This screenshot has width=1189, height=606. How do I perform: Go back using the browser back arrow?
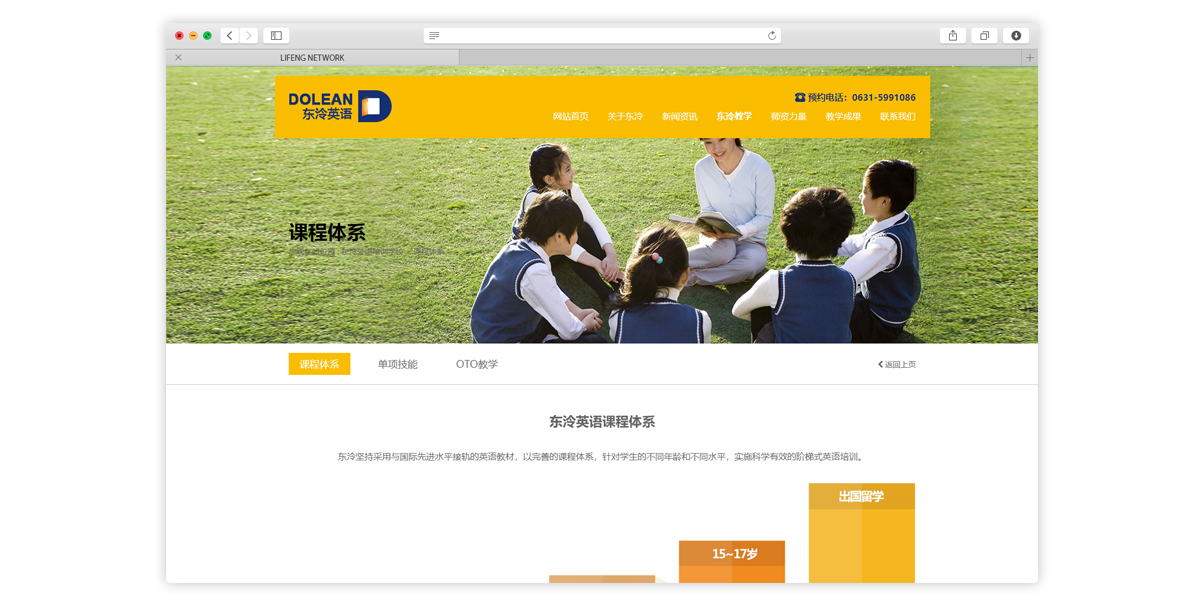230,36
